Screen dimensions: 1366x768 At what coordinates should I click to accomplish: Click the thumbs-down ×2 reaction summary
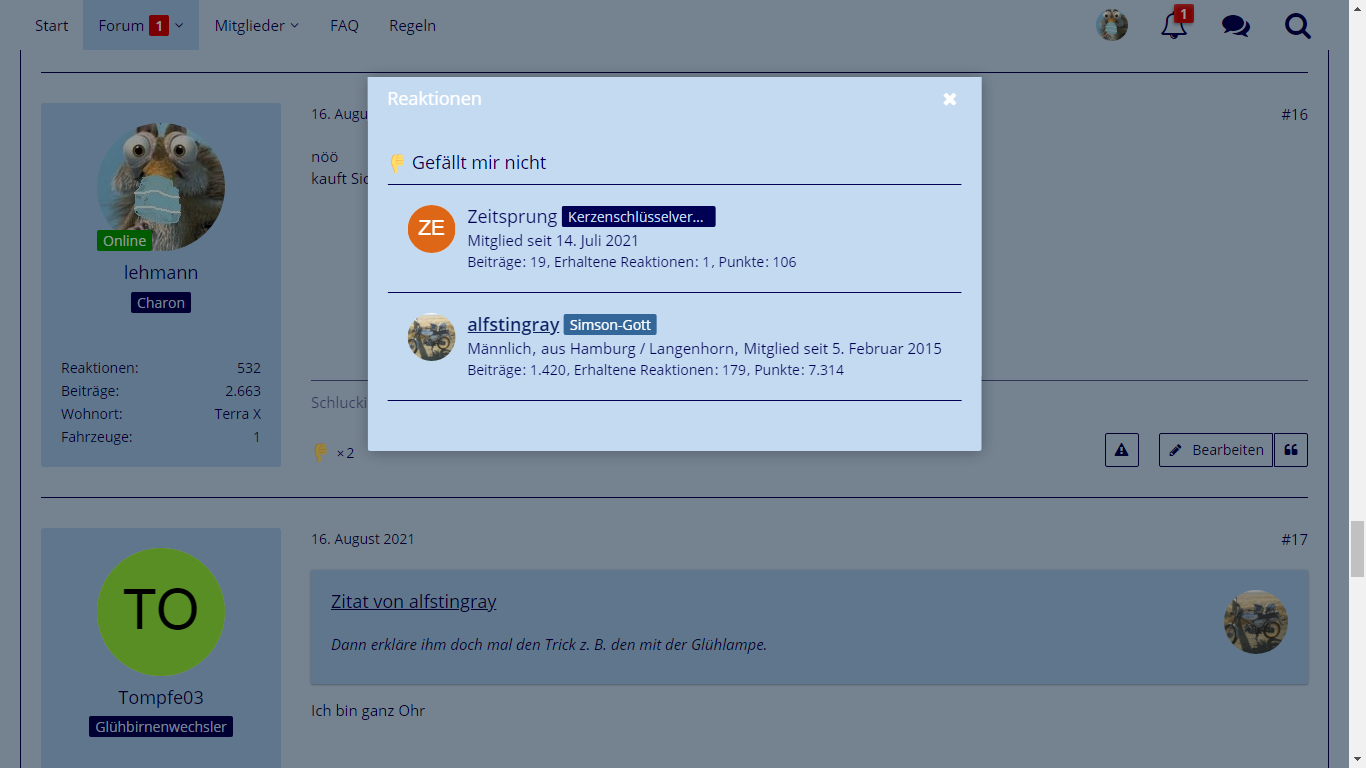click(x=333, y=453)
